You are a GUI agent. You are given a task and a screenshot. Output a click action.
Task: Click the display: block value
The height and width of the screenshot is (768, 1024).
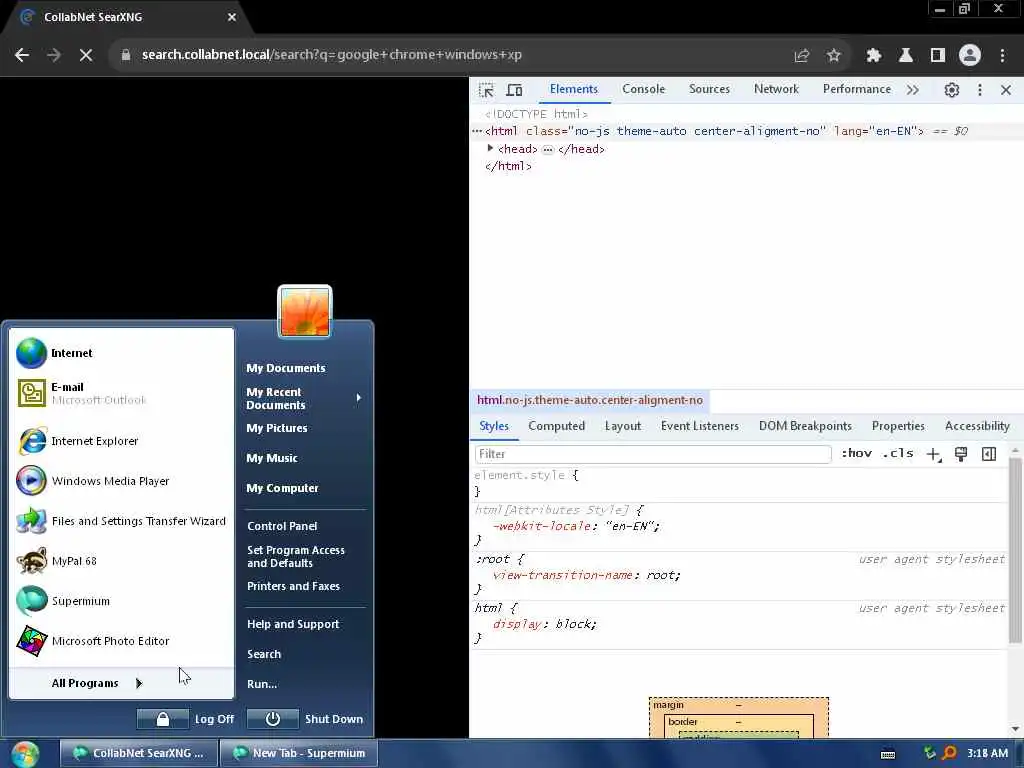[575, 624]
